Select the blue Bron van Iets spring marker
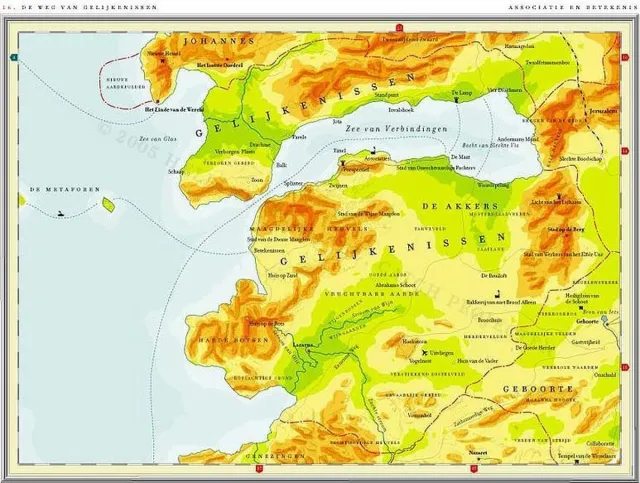 pyautogui.click(x=604, y=318)
